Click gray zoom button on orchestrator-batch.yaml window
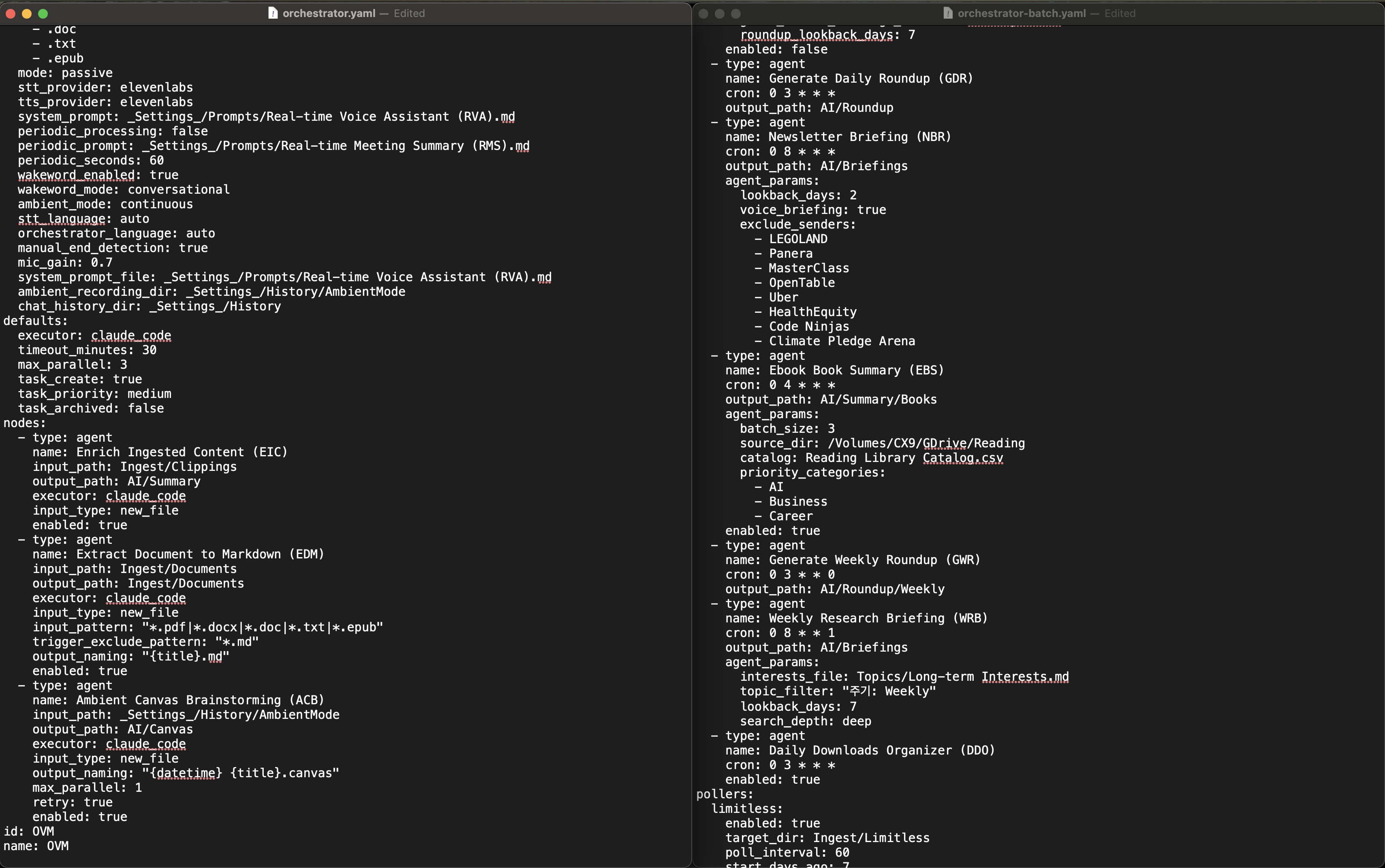 pos(736,13)
